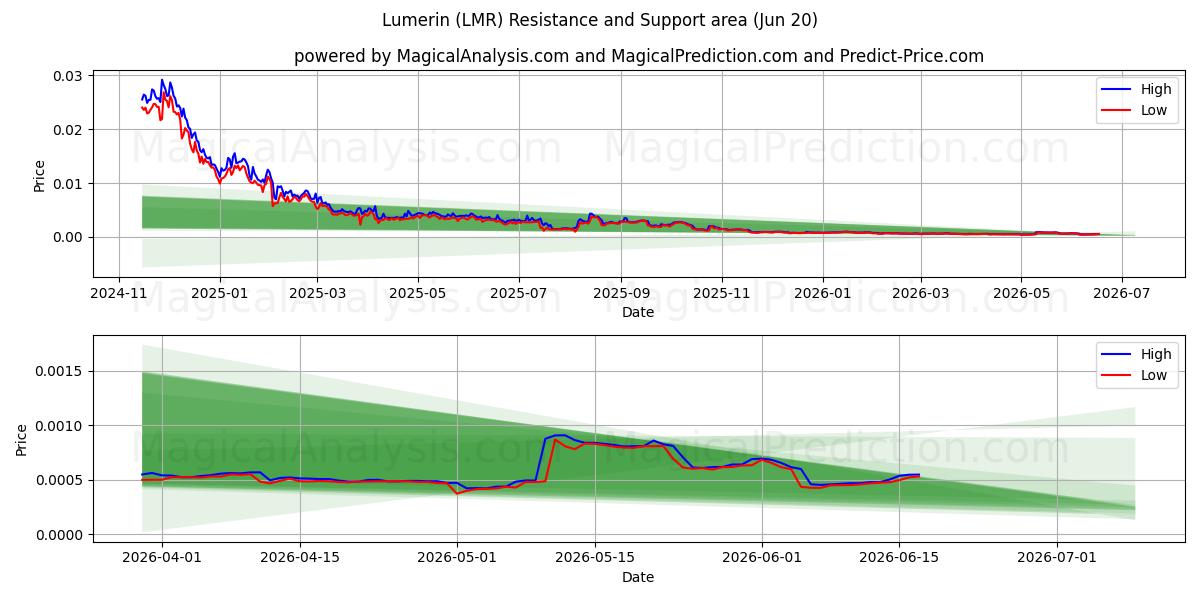Click the blue High line sample in top legend
The width and height of the screenshot is (1200, 600).
coord(1118,89)
